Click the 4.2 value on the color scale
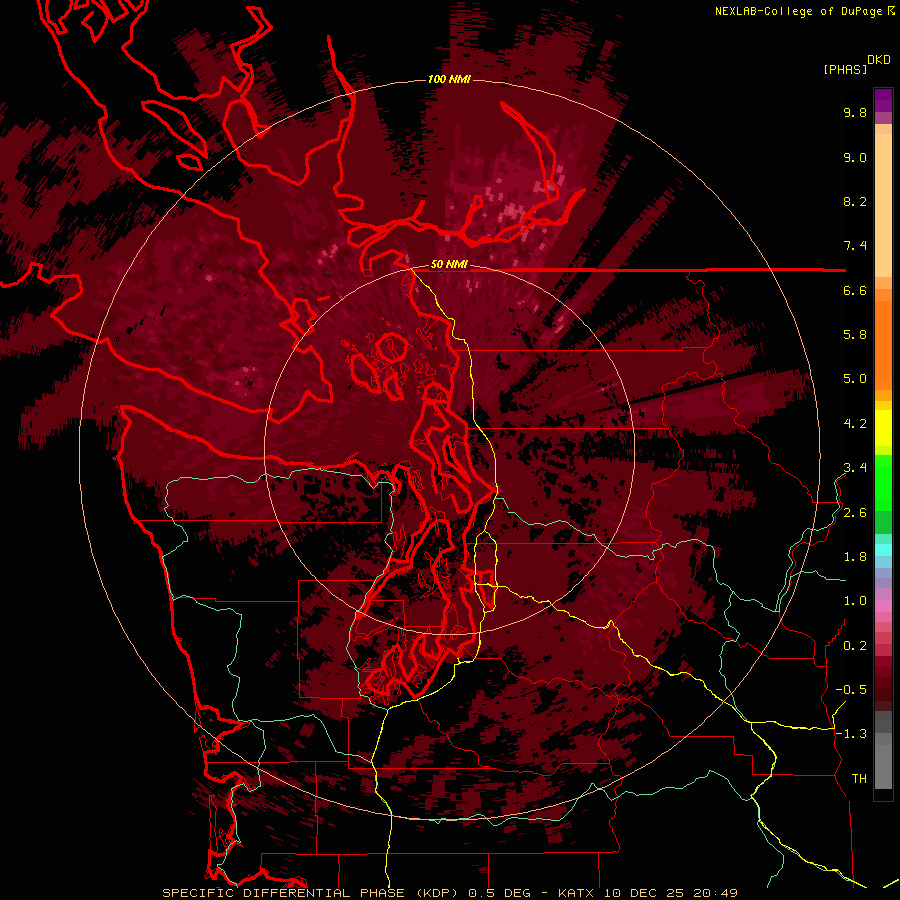900x900 pixels. [855, 424]
